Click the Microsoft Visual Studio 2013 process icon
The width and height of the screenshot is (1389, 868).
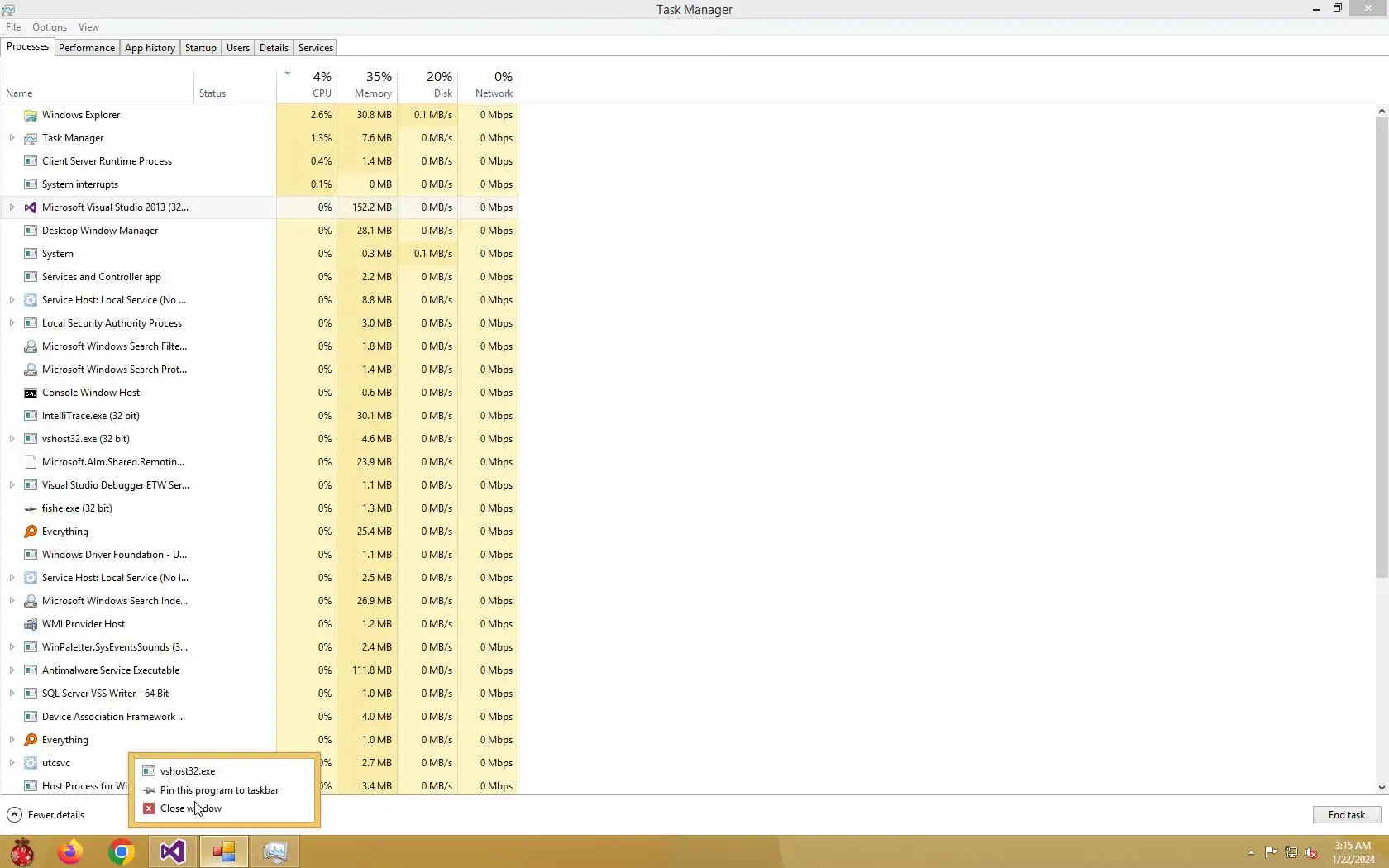click(31, 207)
